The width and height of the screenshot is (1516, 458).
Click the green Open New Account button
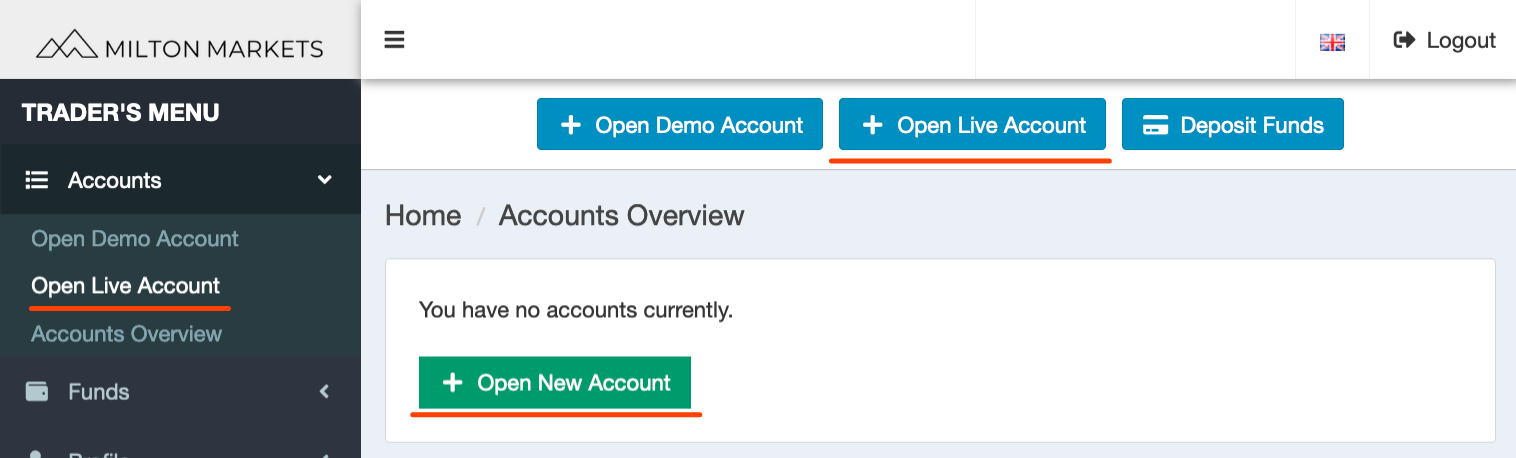(x=555, y=383)
